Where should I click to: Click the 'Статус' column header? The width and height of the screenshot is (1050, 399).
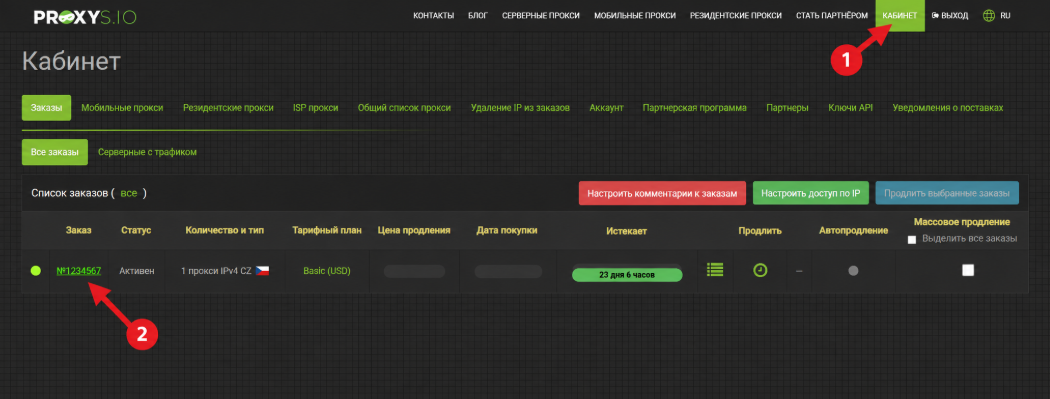pos(136,230)
